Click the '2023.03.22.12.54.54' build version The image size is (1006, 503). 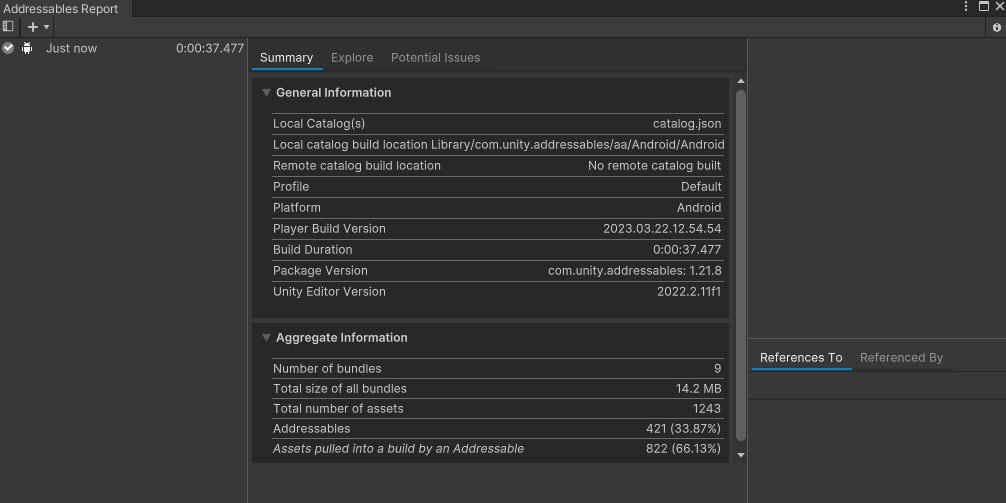point(662,228)
